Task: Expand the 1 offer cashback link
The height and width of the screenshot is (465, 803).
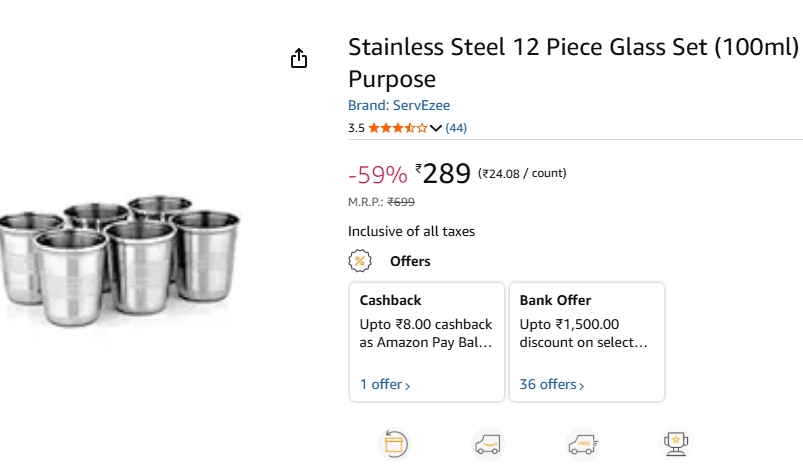Action: 385,384
